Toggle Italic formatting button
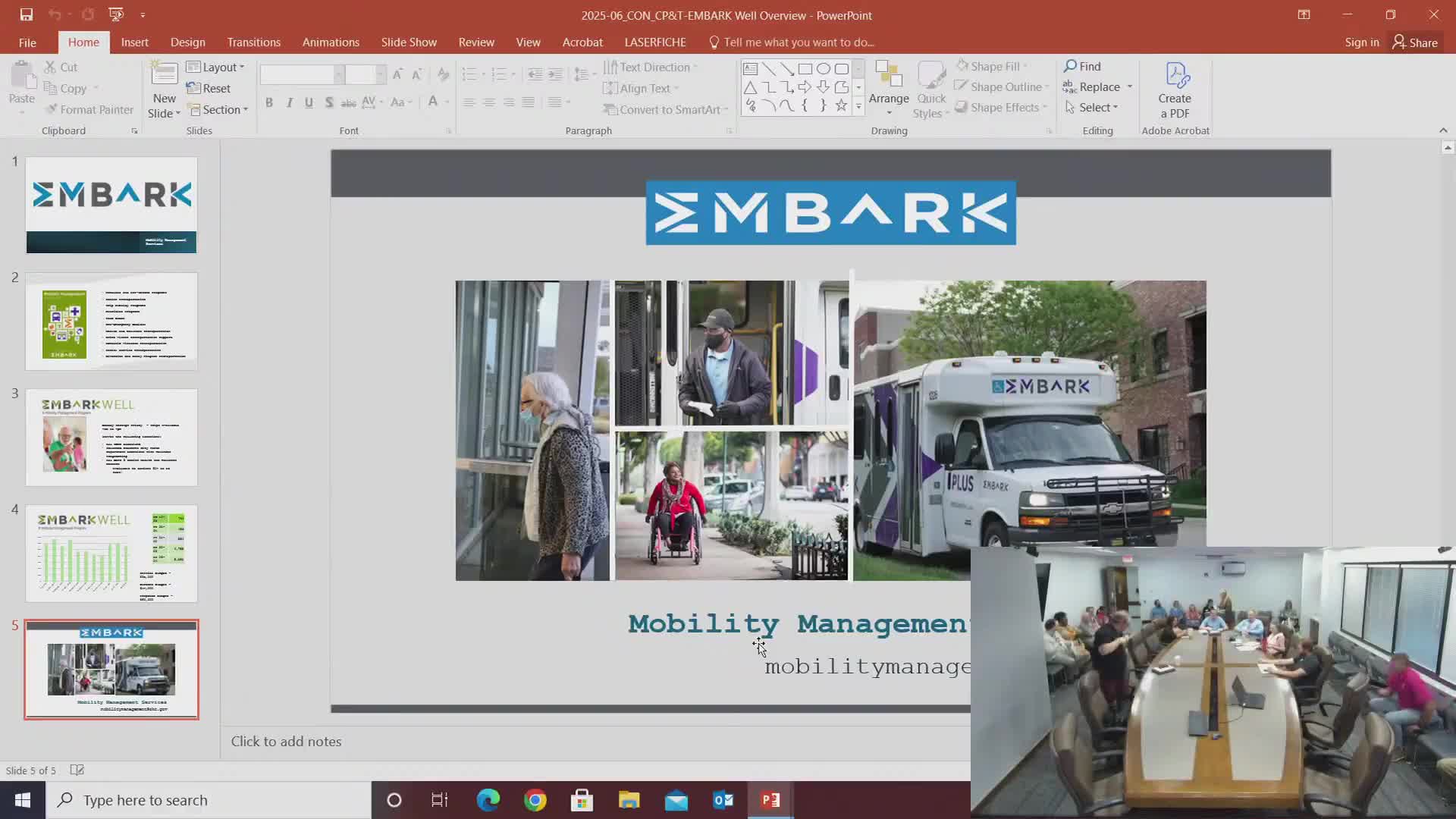The width and height of the screenshot is (1456, 819). click(289, 102)
